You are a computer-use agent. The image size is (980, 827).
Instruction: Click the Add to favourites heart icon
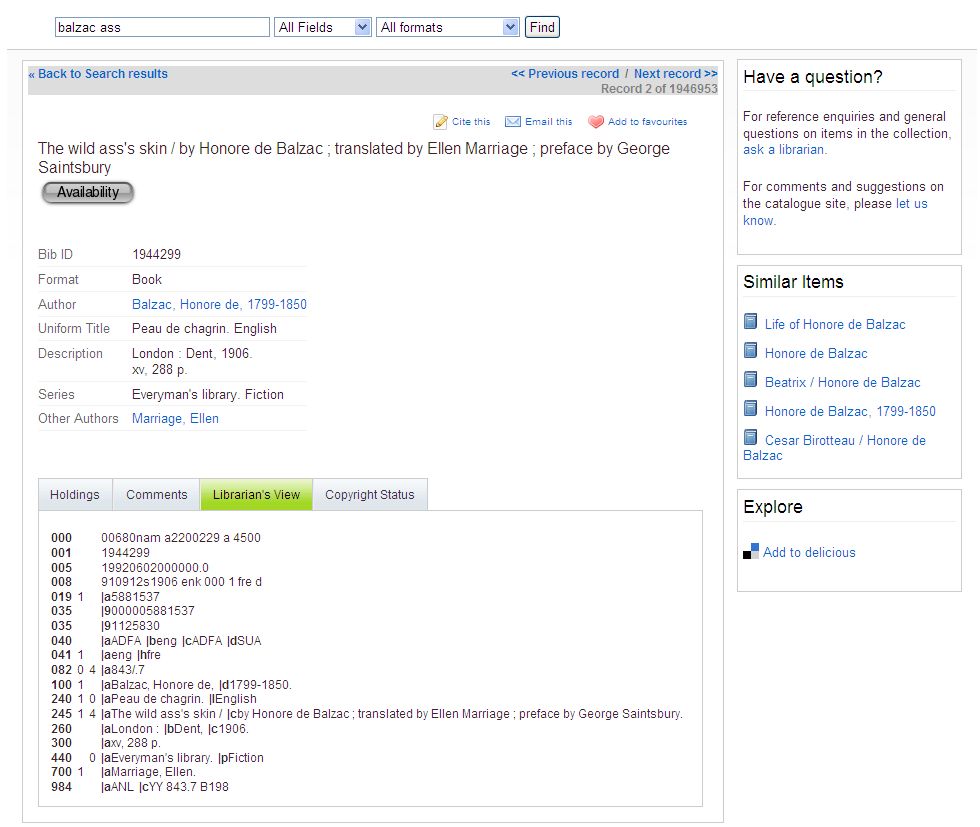click(x=596, y=122)
